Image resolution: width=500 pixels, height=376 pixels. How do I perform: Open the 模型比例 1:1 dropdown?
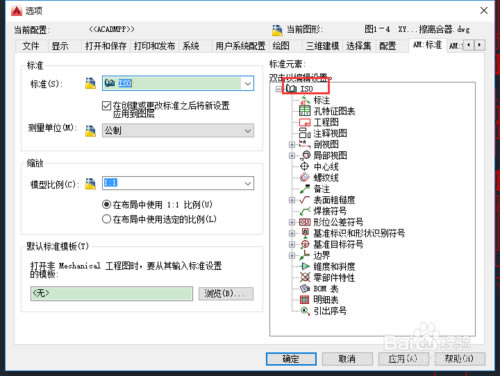(x=248, y=183)
